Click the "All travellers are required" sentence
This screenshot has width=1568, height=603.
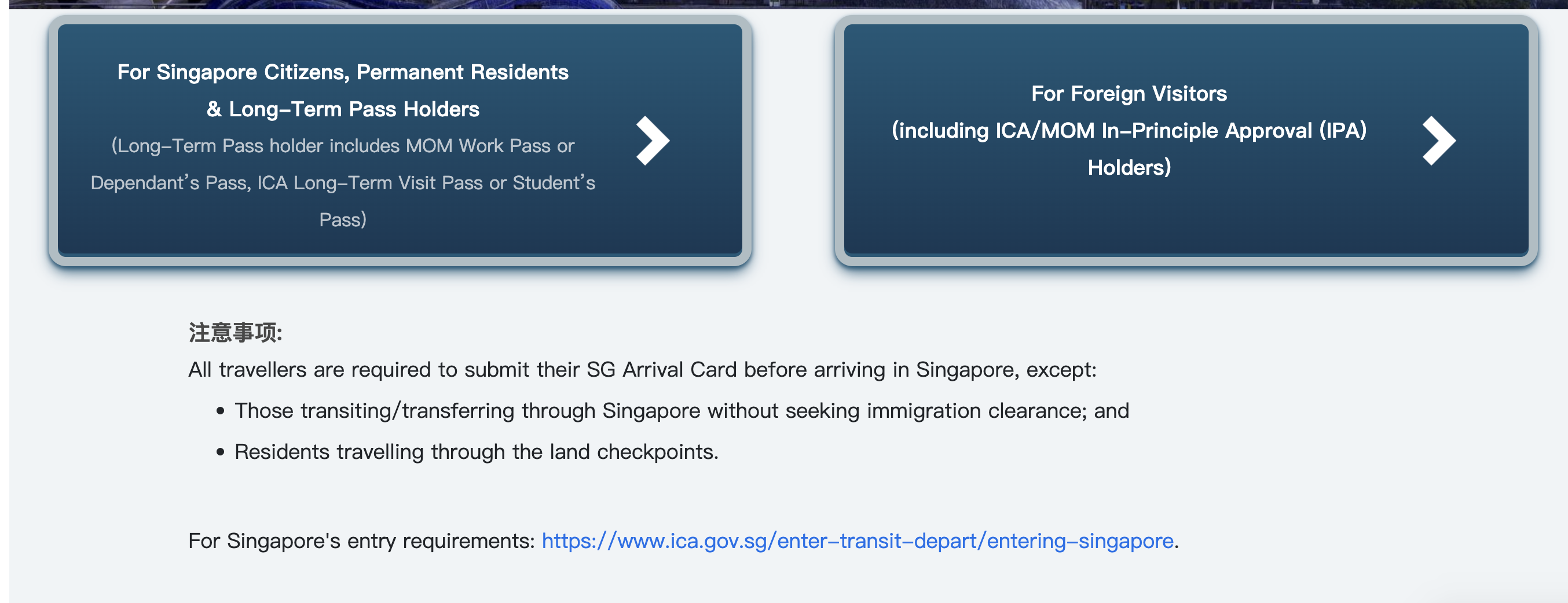(x=642, y=370)
